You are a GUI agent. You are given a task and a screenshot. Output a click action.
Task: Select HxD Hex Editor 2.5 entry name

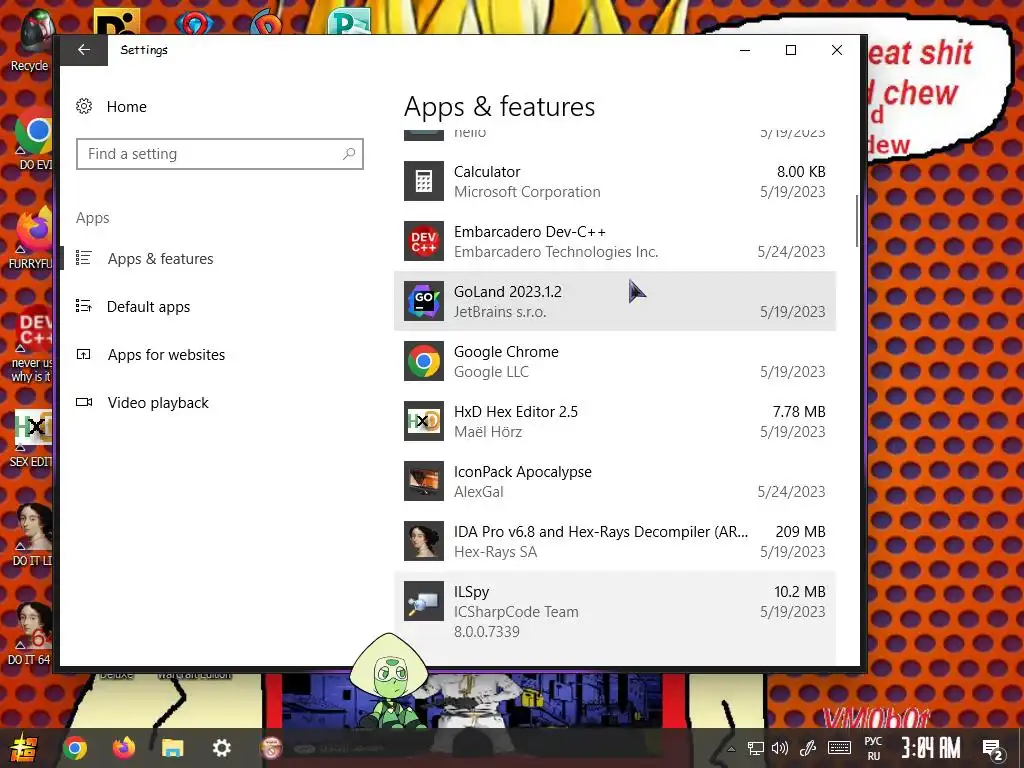coord(516,412)
